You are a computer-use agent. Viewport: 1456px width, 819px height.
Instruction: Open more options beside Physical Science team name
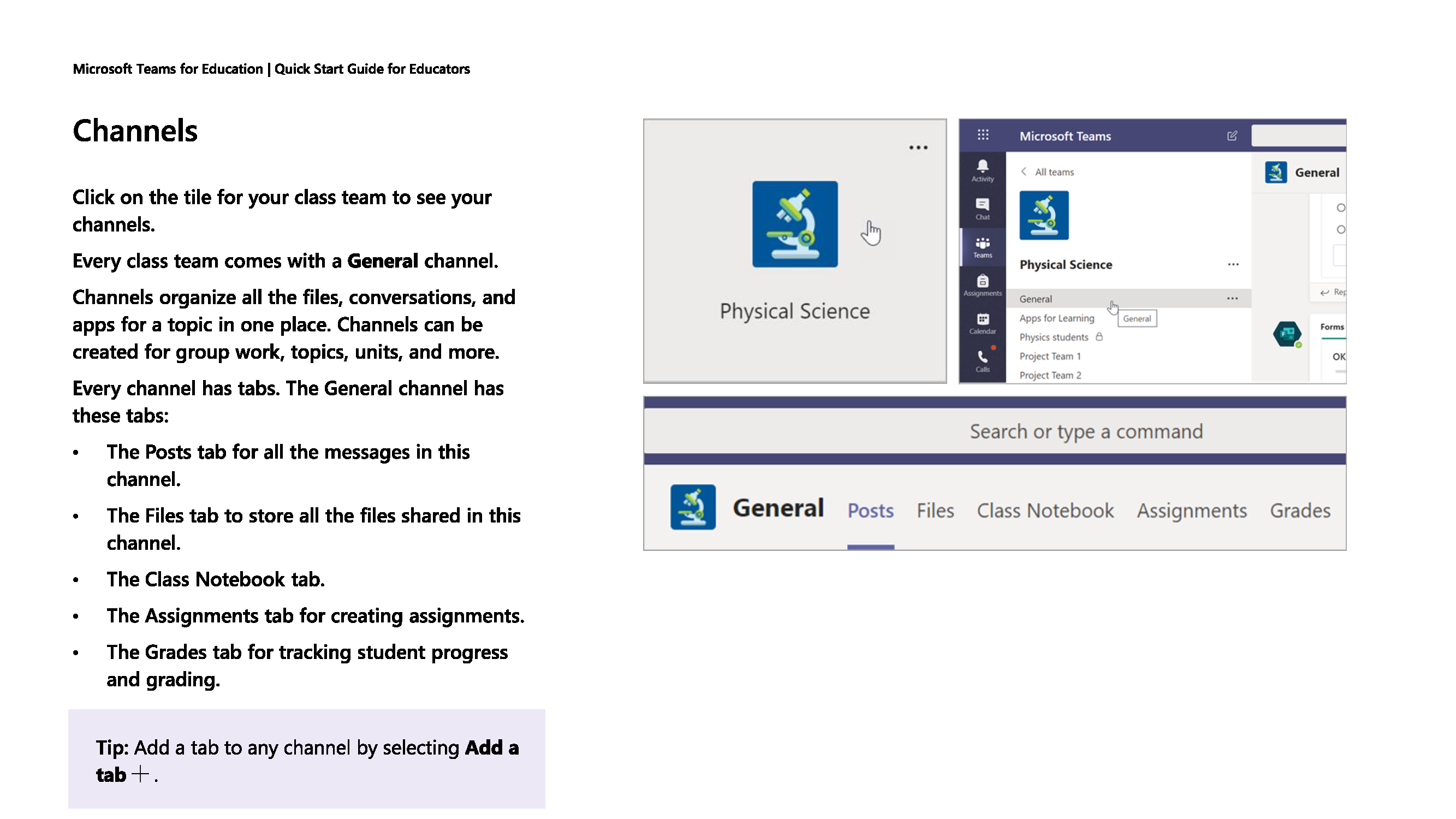pyautogui.click(x=1233, y=264)
